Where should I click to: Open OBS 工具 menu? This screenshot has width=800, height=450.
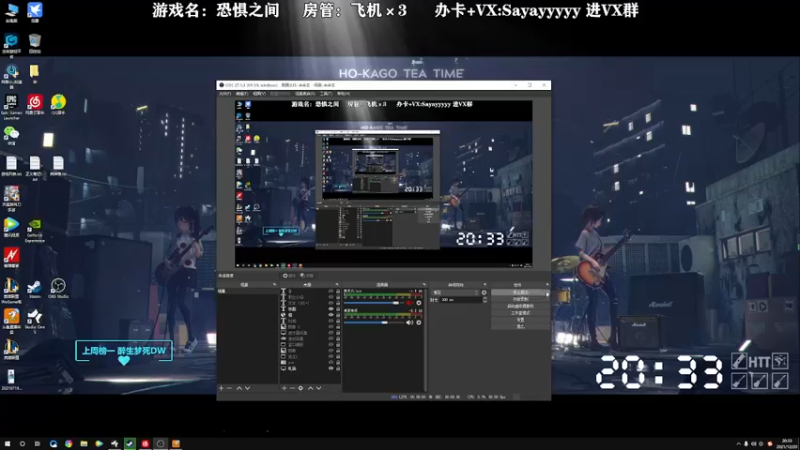[x=326, y=93]
